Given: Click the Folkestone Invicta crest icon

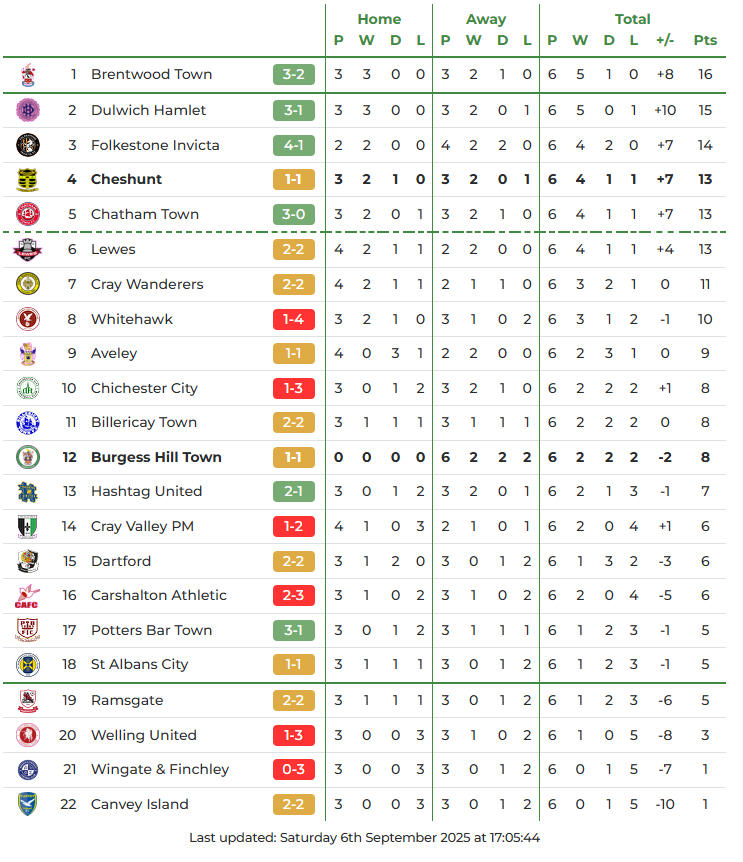Looking at the screenshot, I should coord(28,145).
